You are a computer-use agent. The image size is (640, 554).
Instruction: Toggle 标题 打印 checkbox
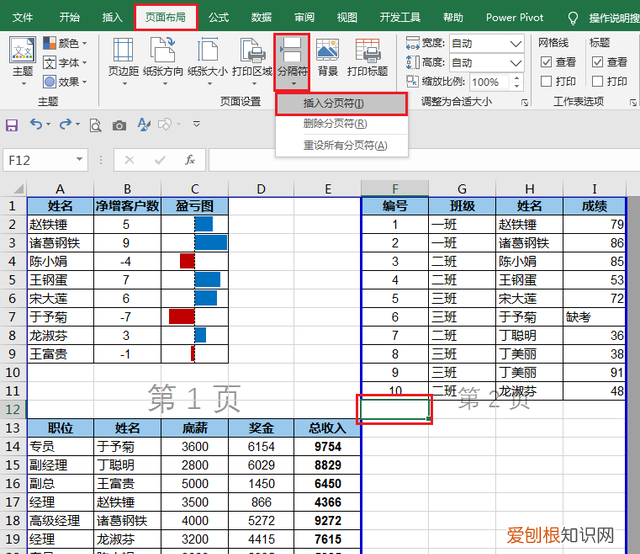coord(597,81)
